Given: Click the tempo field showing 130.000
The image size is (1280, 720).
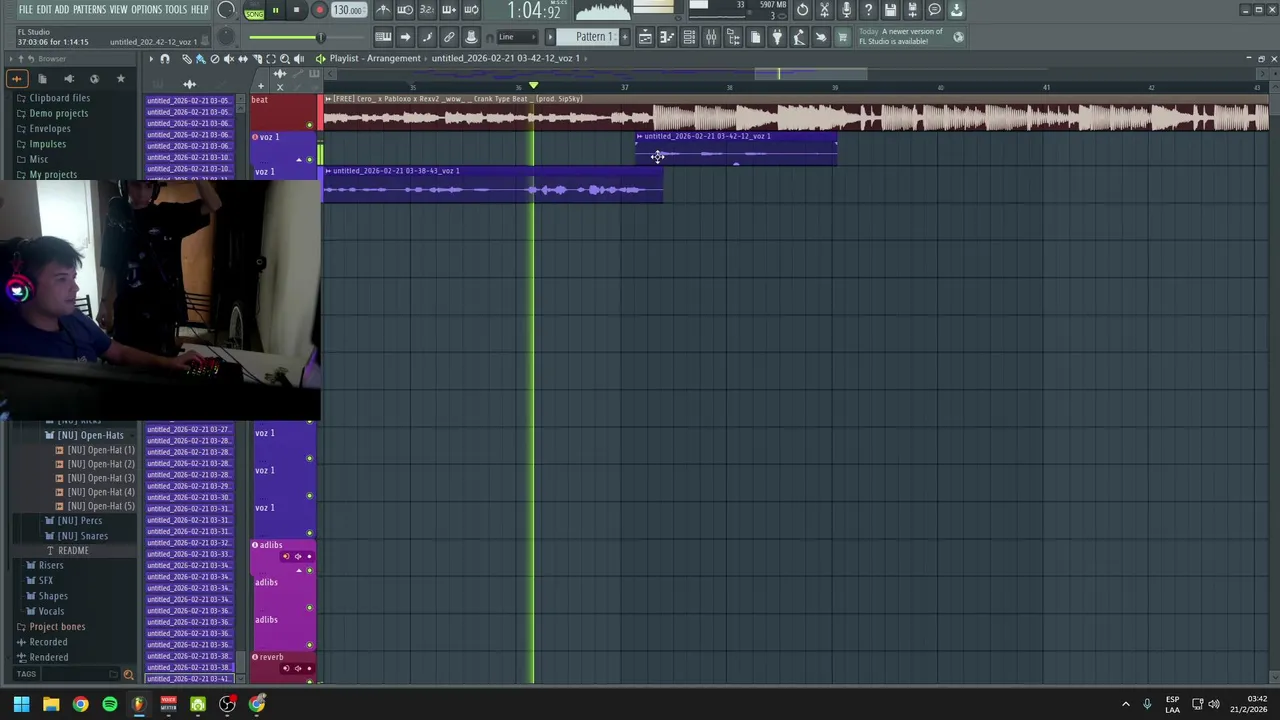Looking at the screenshot, I should click(347, 11).
